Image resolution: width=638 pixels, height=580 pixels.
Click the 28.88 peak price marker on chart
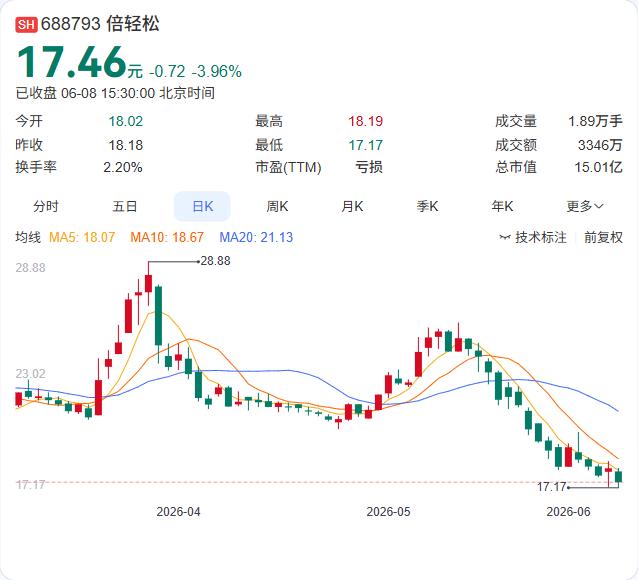(216, 260)
